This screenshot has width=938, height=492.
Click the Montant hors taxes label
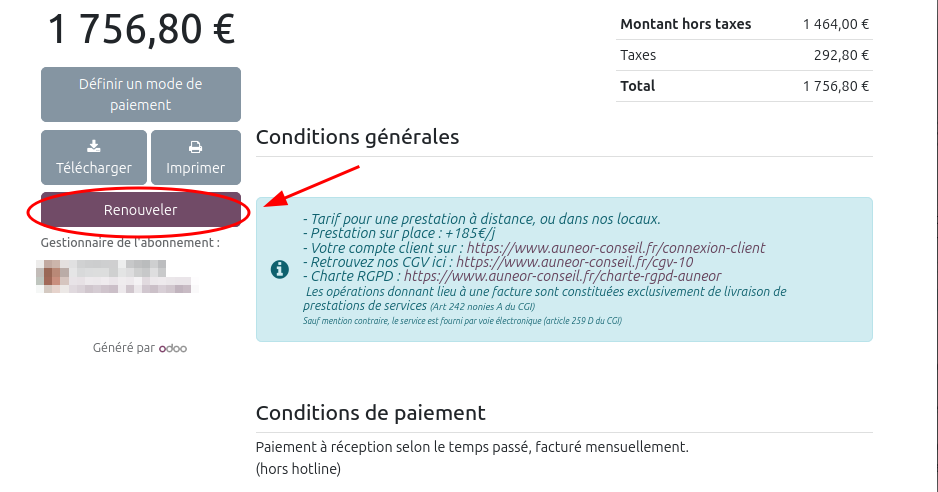coord(685,24)
